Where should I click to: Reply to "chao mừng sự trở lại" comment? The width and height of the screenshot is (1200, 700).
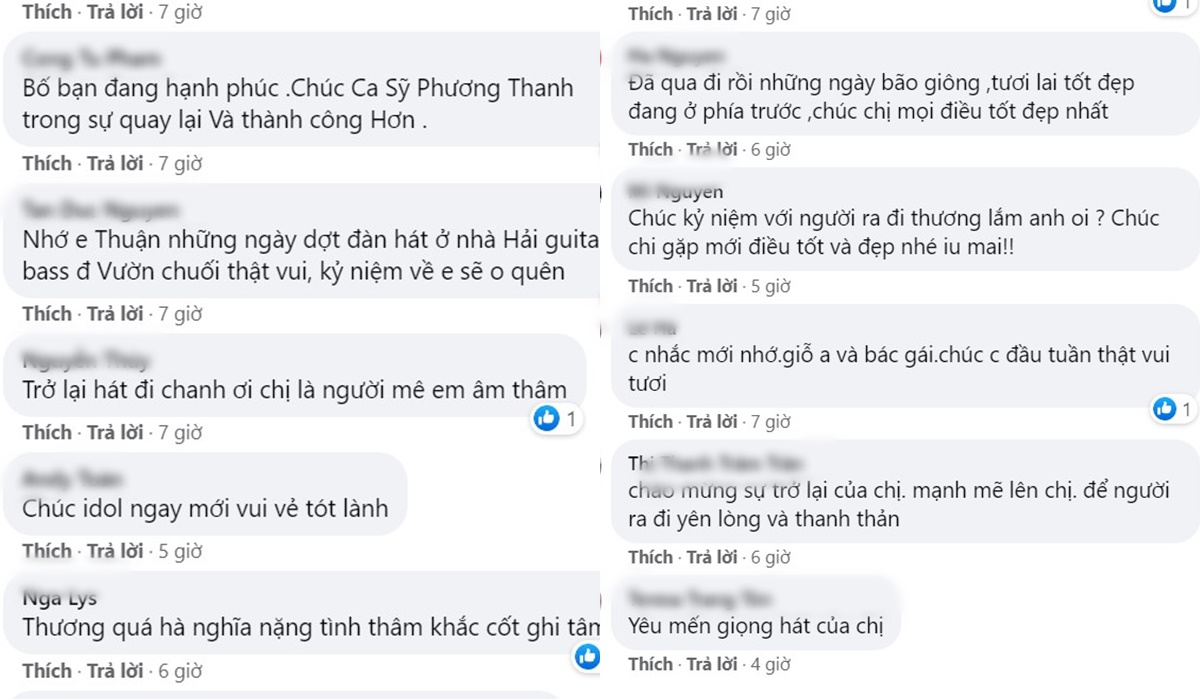click(711, 557)
